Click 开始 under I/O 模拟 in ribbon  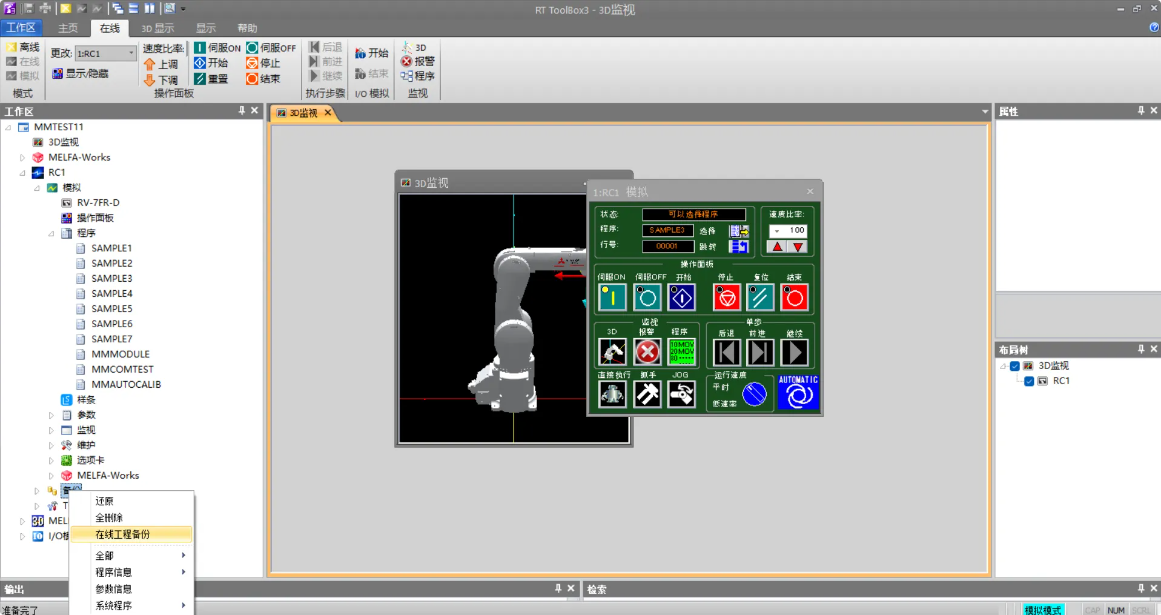click(x=372, y=54)
